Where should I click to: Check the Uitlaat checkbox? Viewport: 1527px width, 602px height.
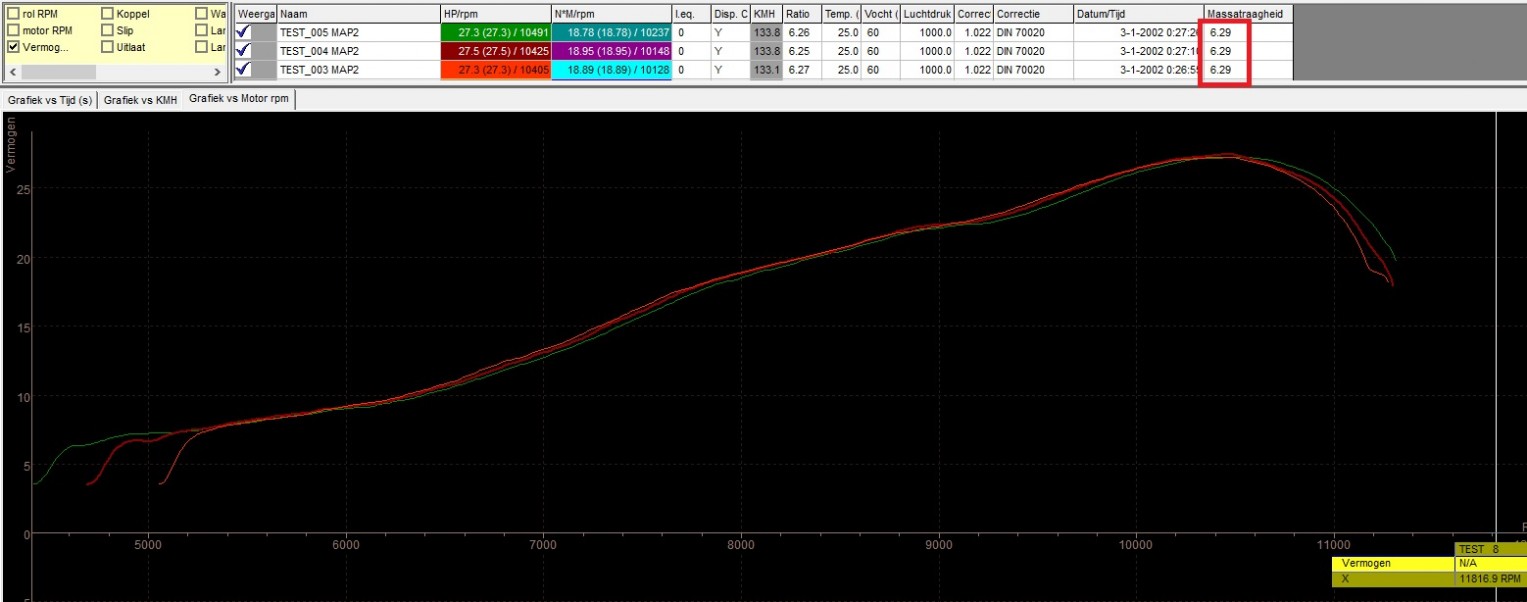coord(107,47)
